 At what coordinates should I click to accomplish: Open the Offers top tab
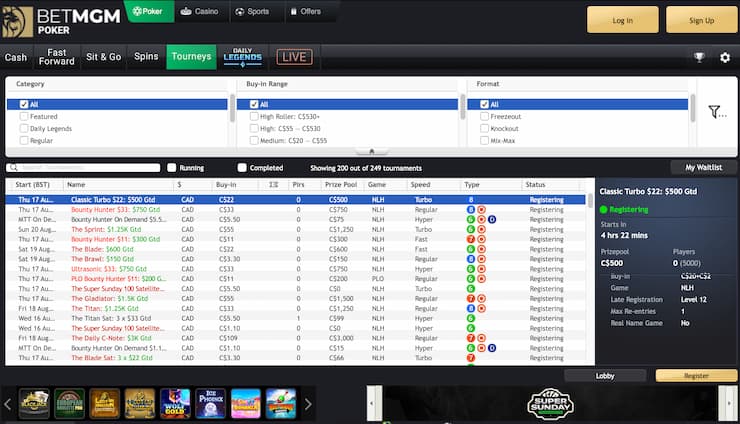(306, 11)
